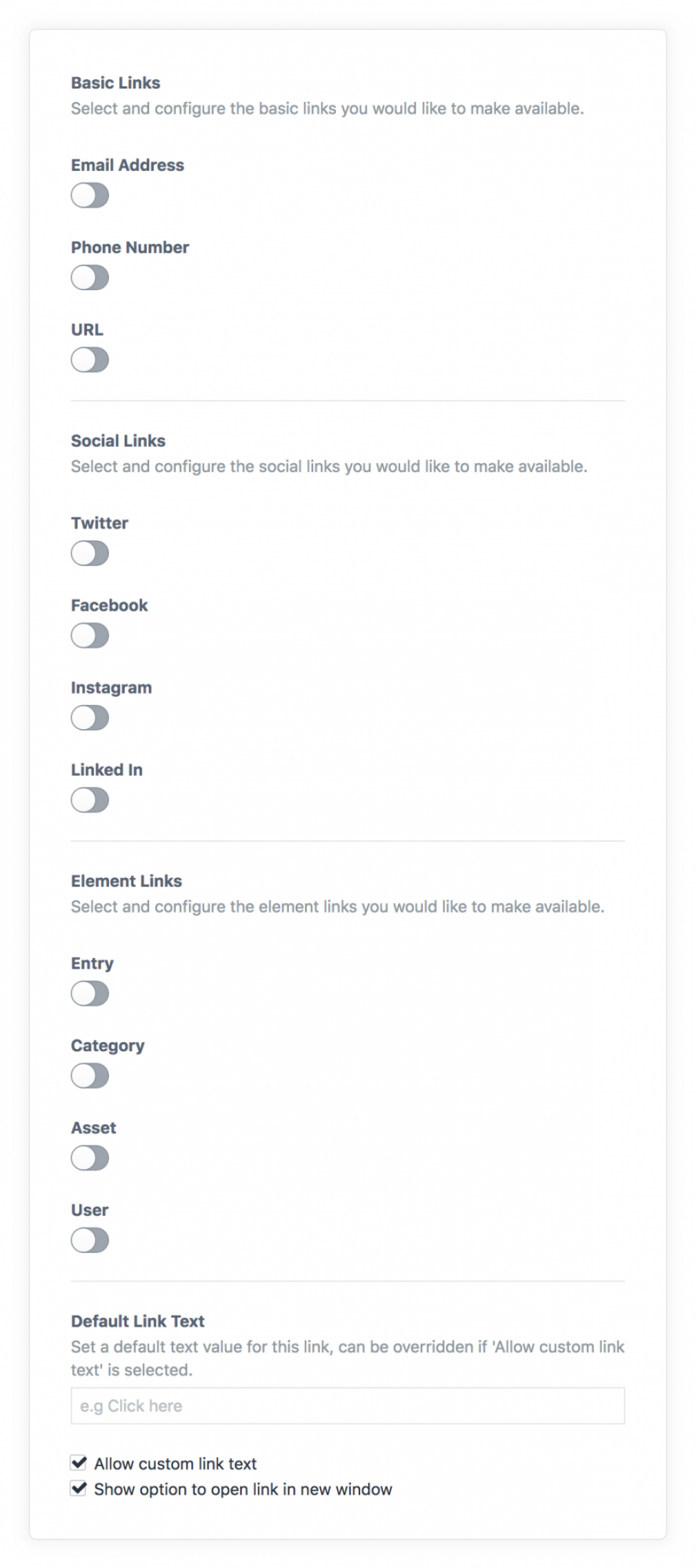Uncheck Show option to open link in new window

pyautogui.click(x=78, y=1489)
